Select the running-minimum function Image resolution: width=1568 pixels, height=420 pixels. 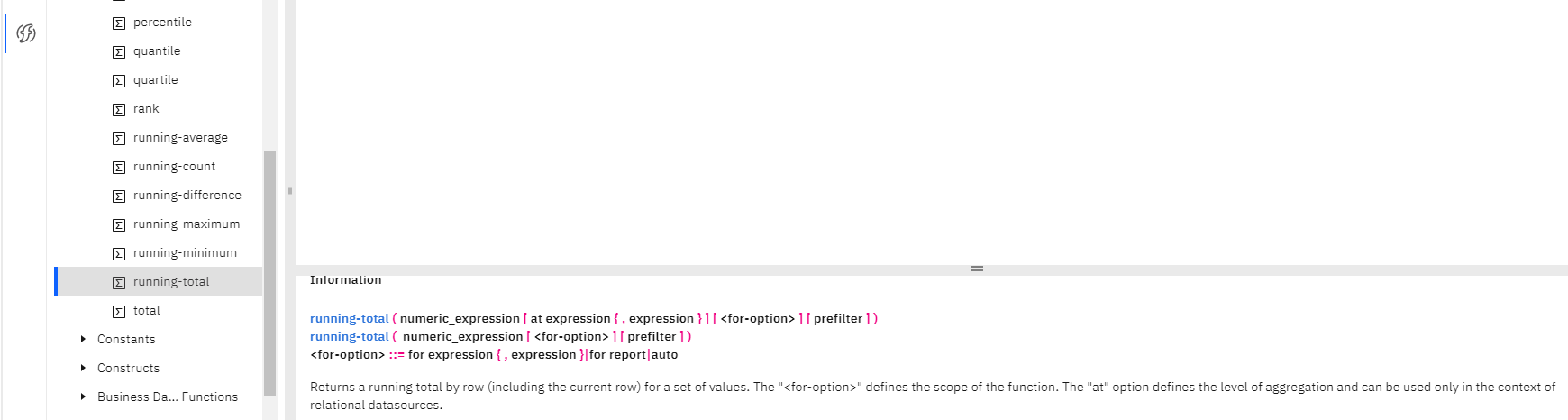[185, 253]
